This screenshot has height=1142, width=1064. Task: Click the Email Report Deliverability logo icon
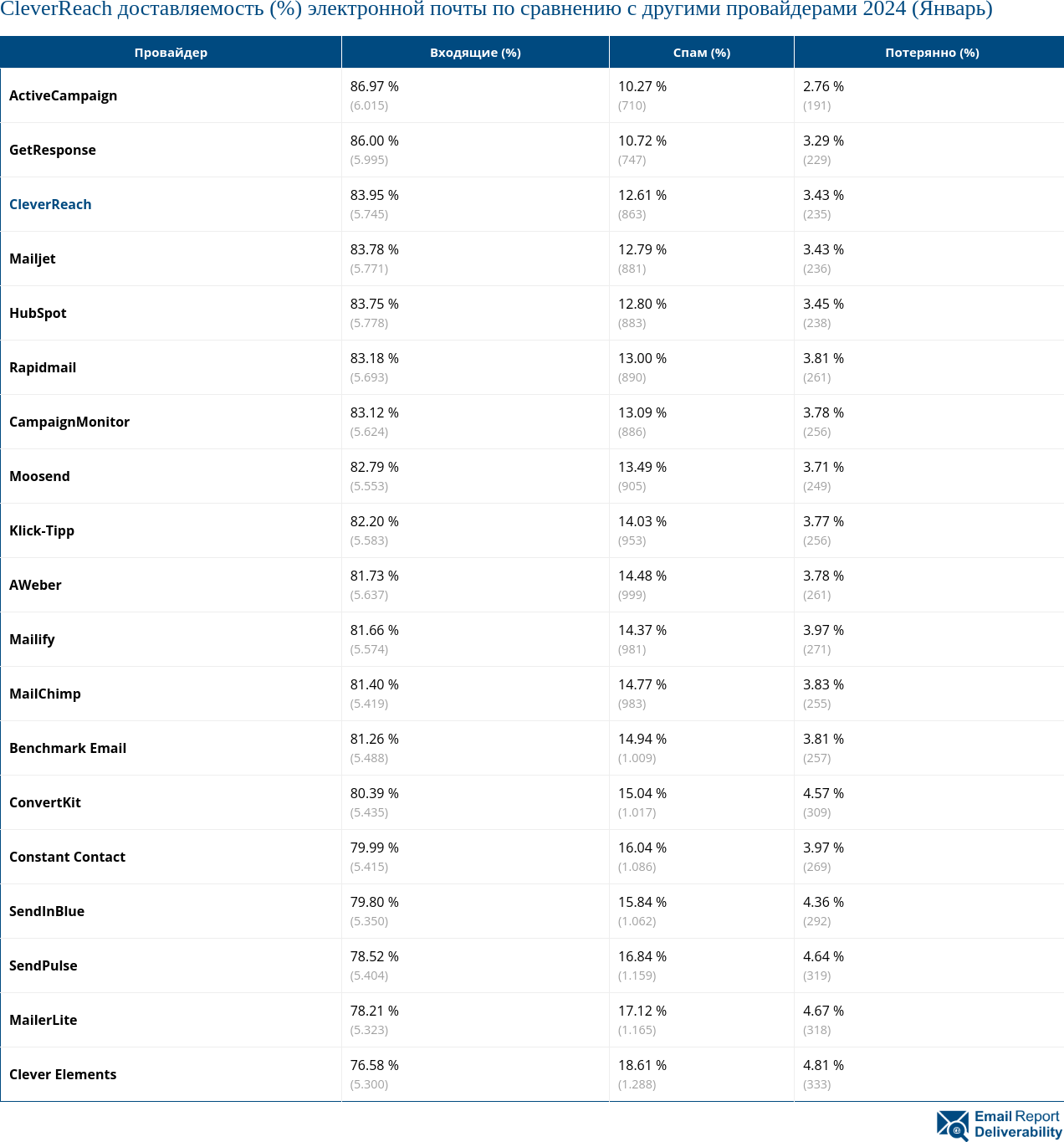tap(953, 1124)
